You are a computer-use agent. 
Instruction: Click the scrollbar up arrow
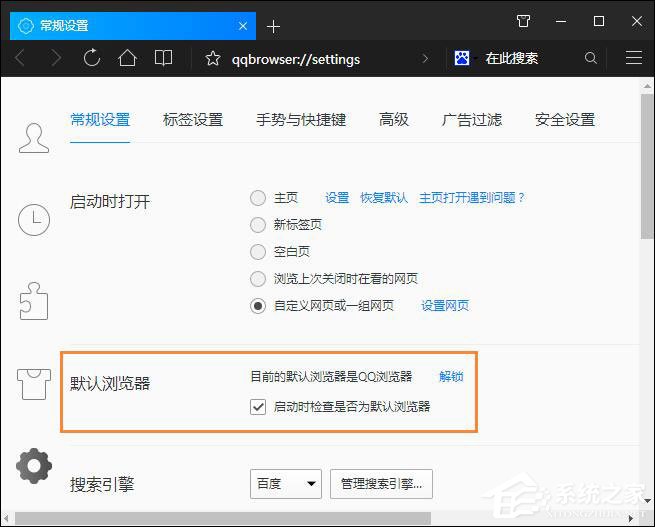click(647, 86)
